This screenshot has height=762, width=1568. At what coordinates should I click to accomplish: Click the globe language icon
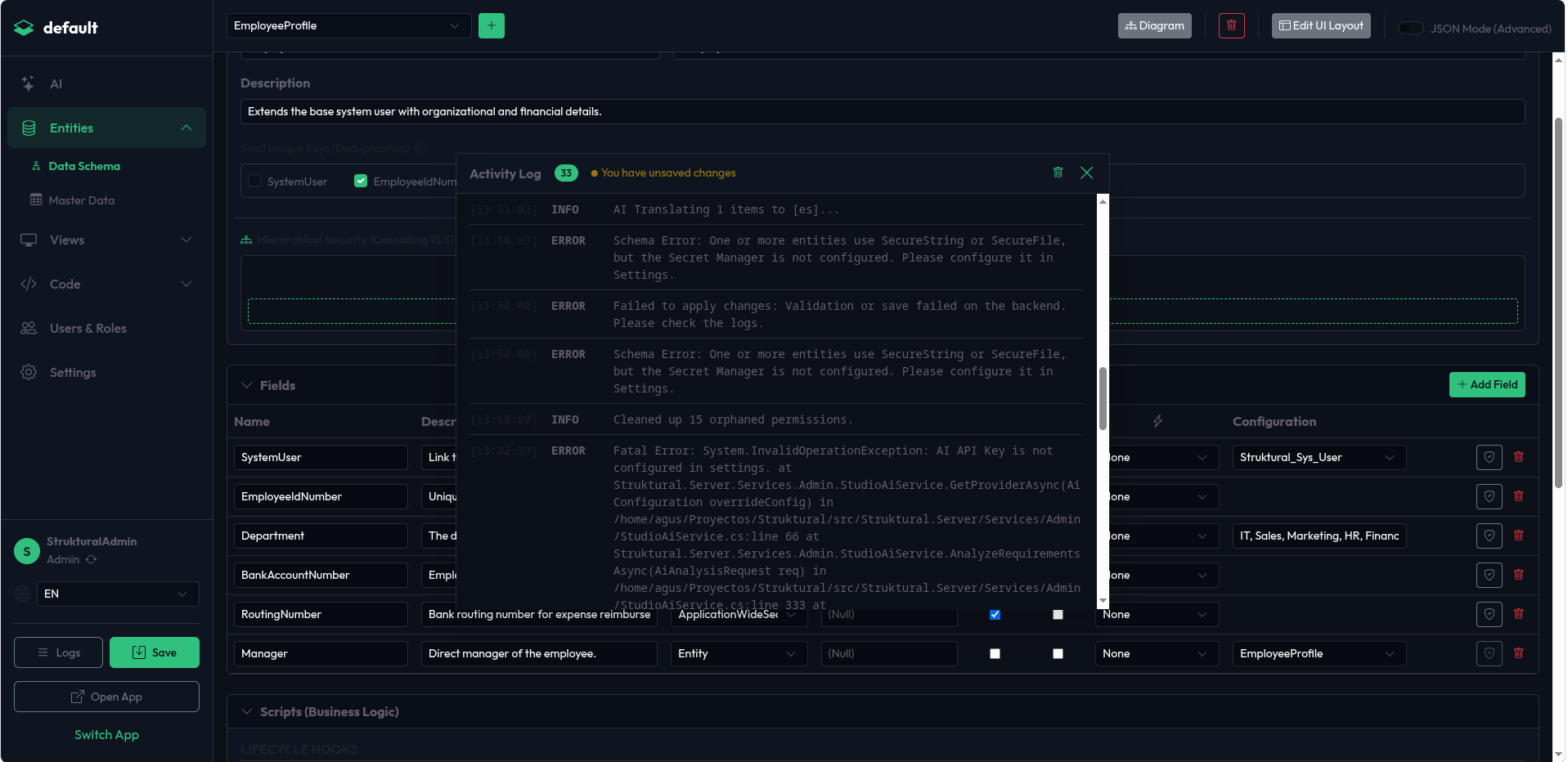[x=23, y=594]
